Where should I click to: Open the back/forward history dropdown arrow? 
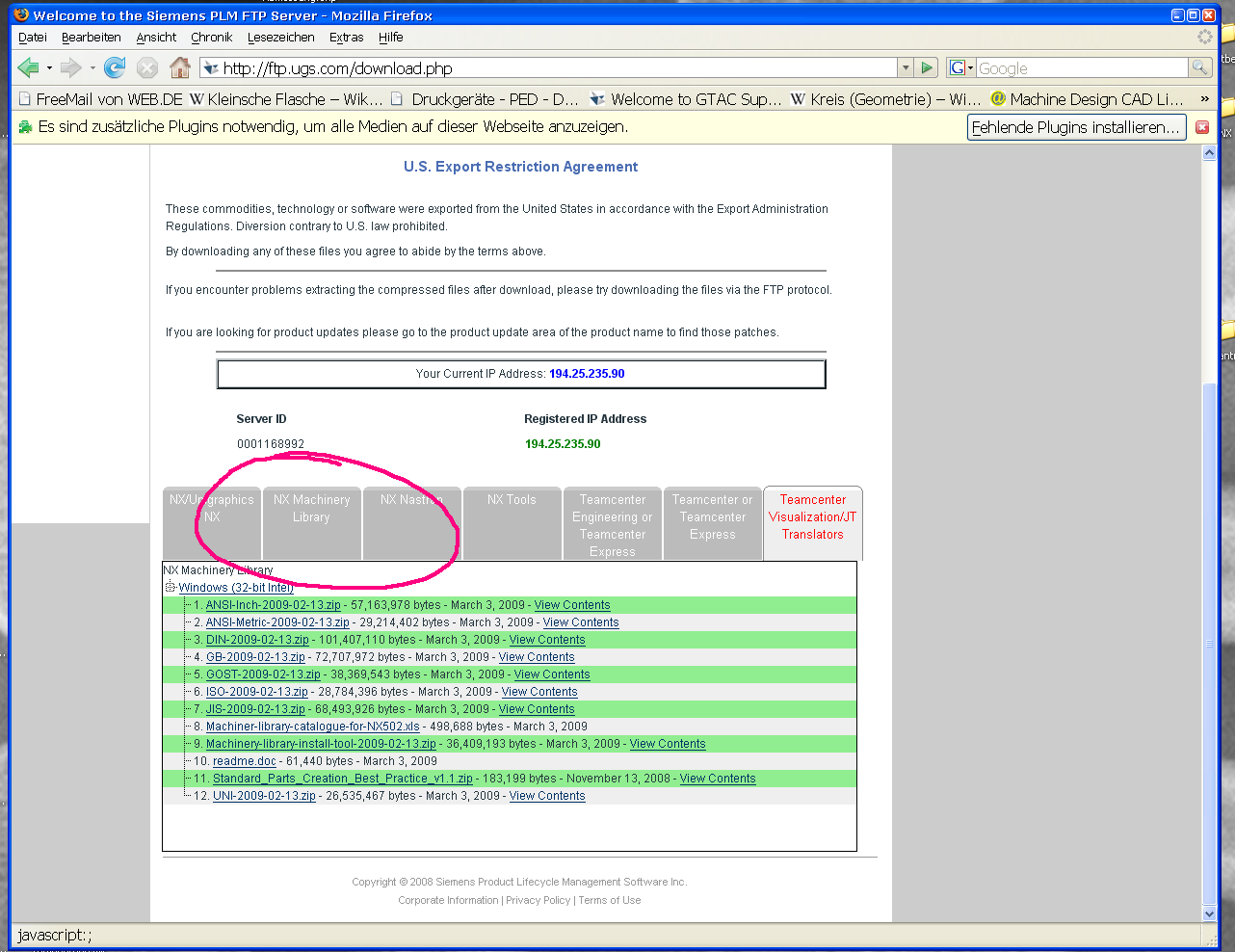coord(92,68)
